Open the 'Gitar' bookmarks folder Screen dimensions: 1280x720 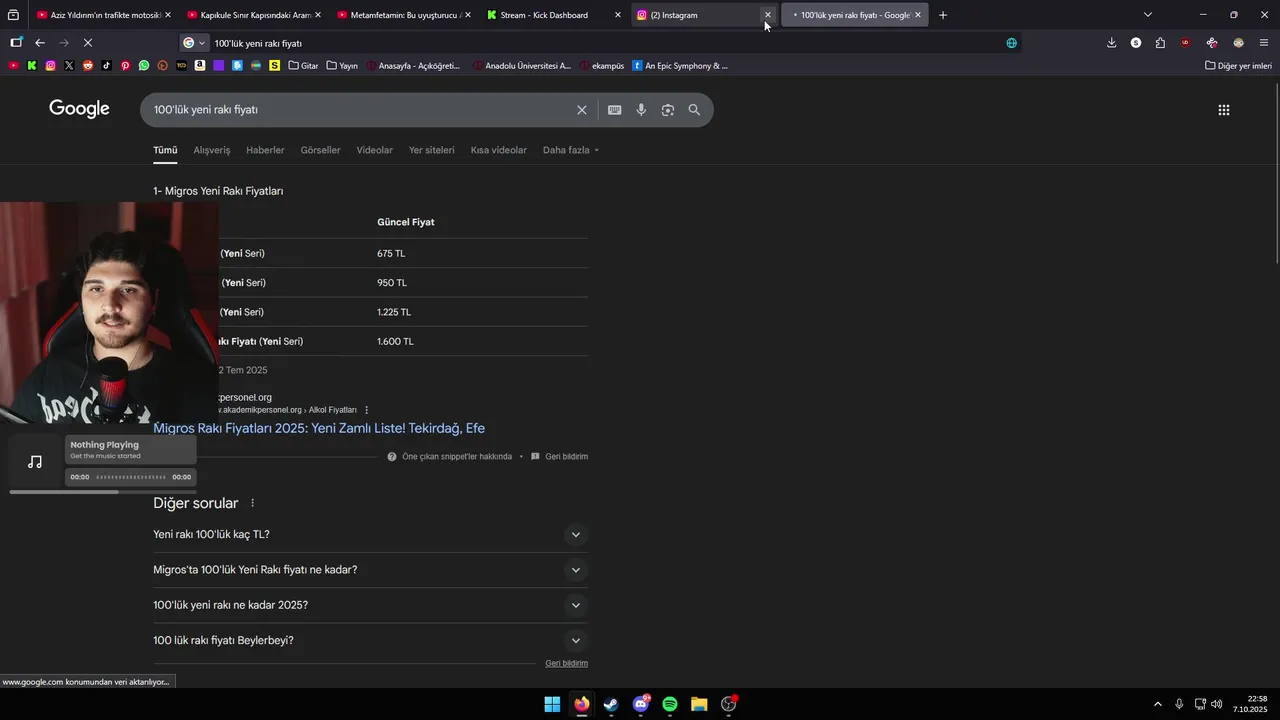pos(303,66)
